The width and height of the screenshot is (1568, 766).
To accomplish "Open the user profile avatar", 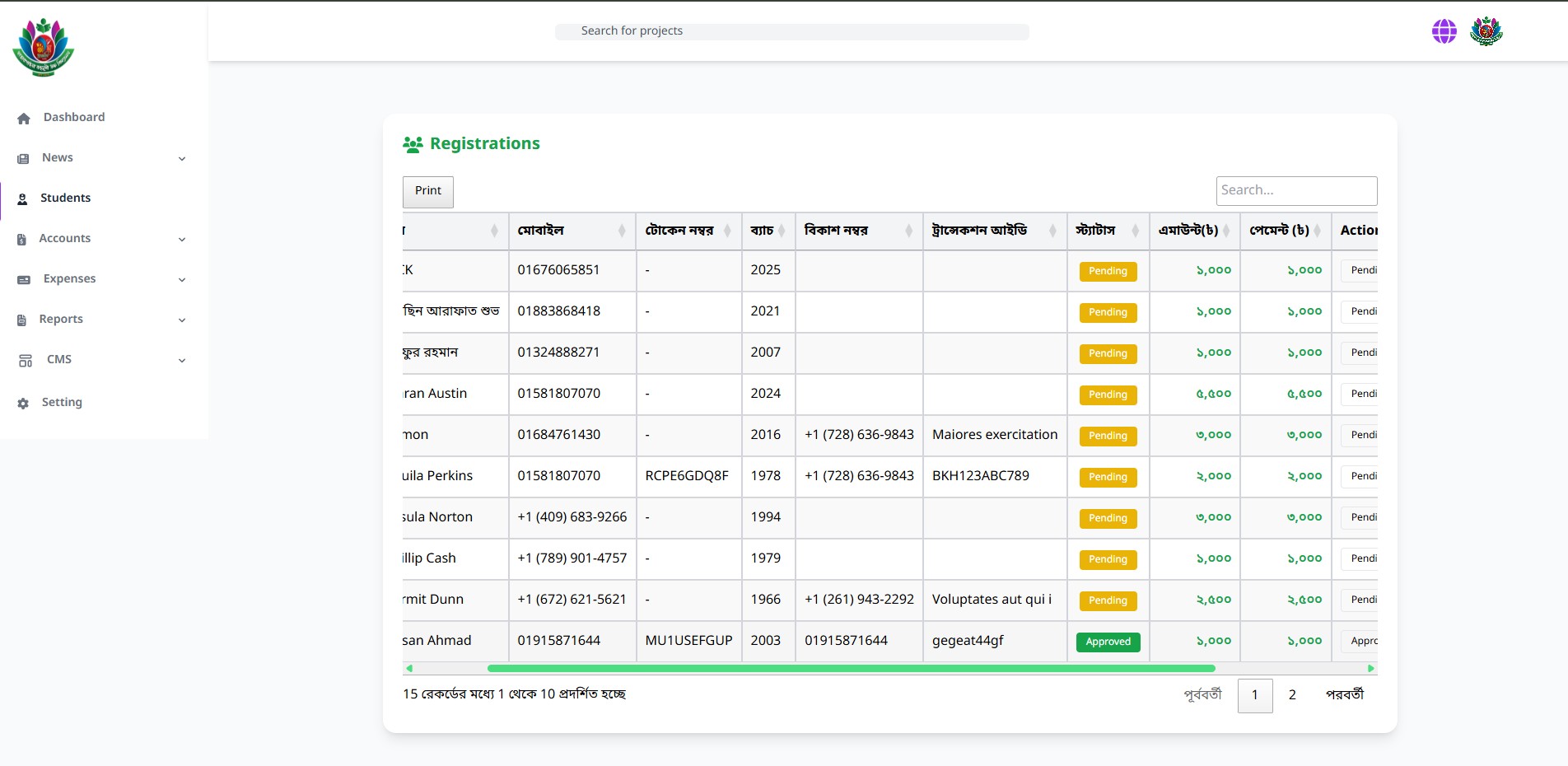I will pos(1486,31).
